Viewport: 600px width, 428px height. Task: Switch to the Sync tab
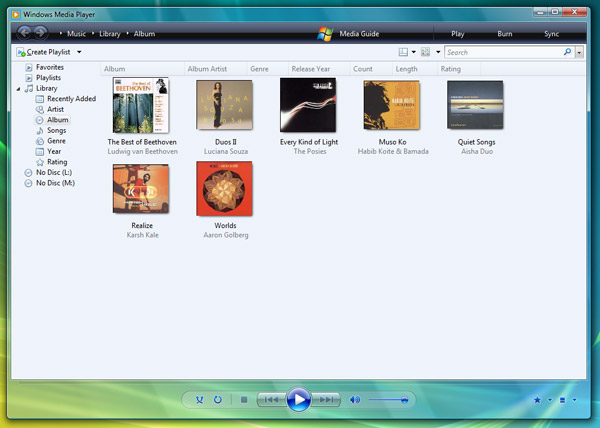click(x=551, y=33)
